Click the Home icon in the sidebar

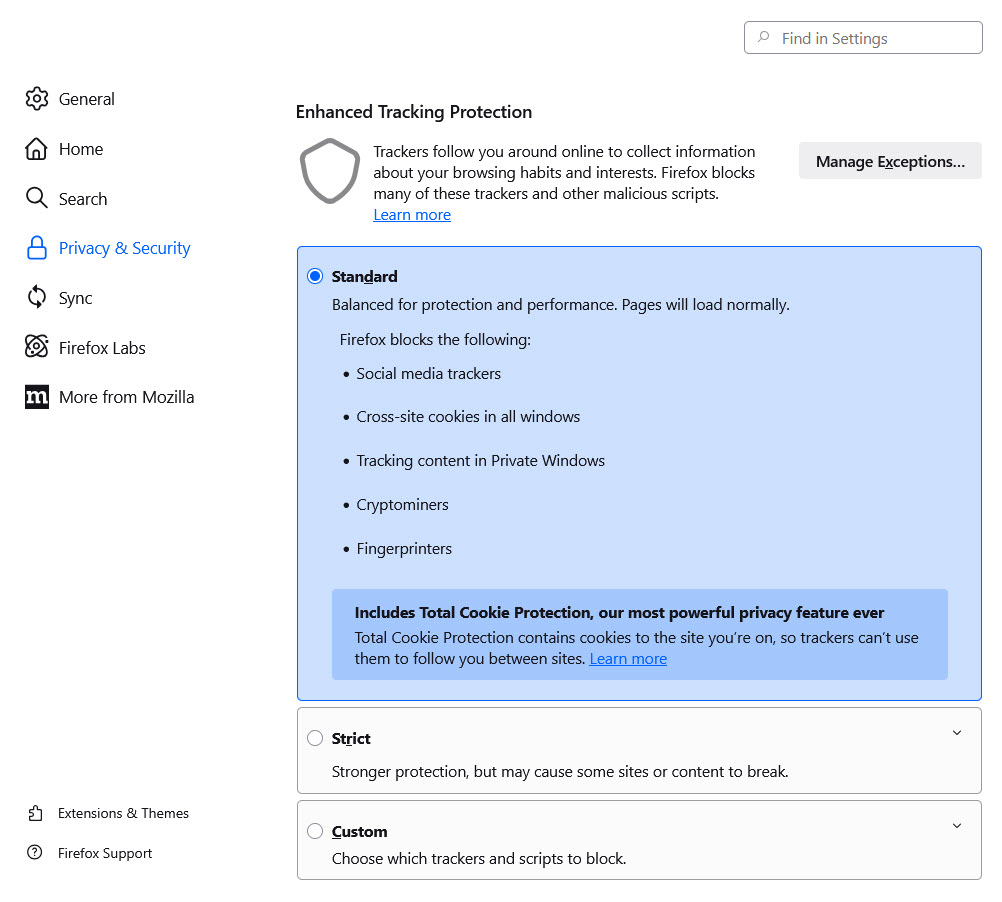tap(35, 148)
